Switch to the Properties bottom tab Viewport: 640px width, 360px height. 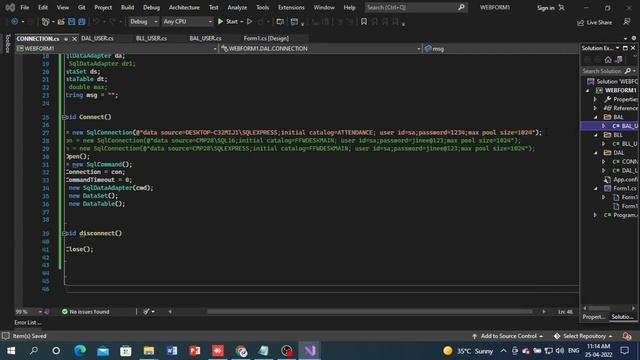pos(594,317)
